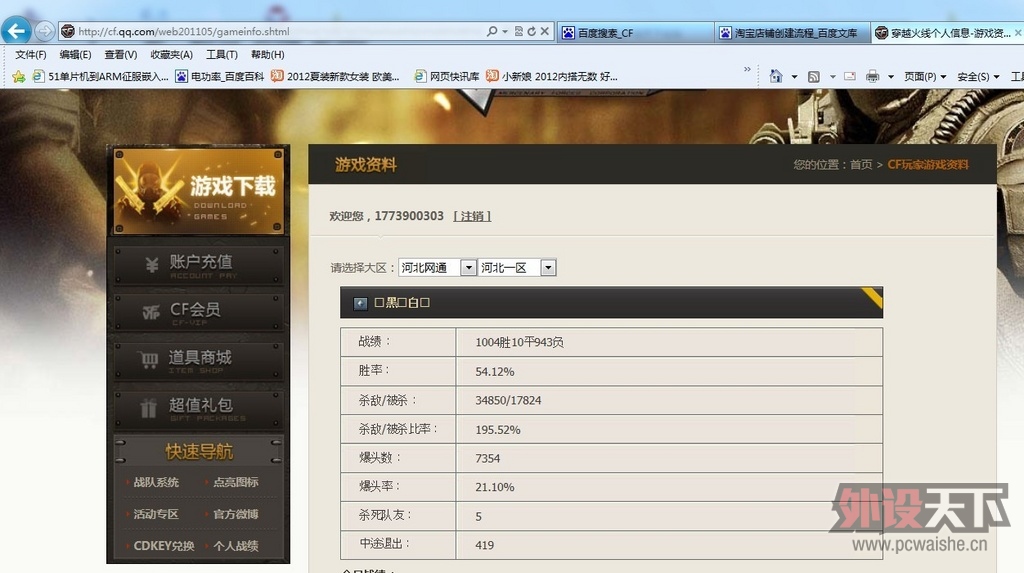Click the 首页 breadcrumb link
This screenshot has width=1024, height=573.
(861, 165)
